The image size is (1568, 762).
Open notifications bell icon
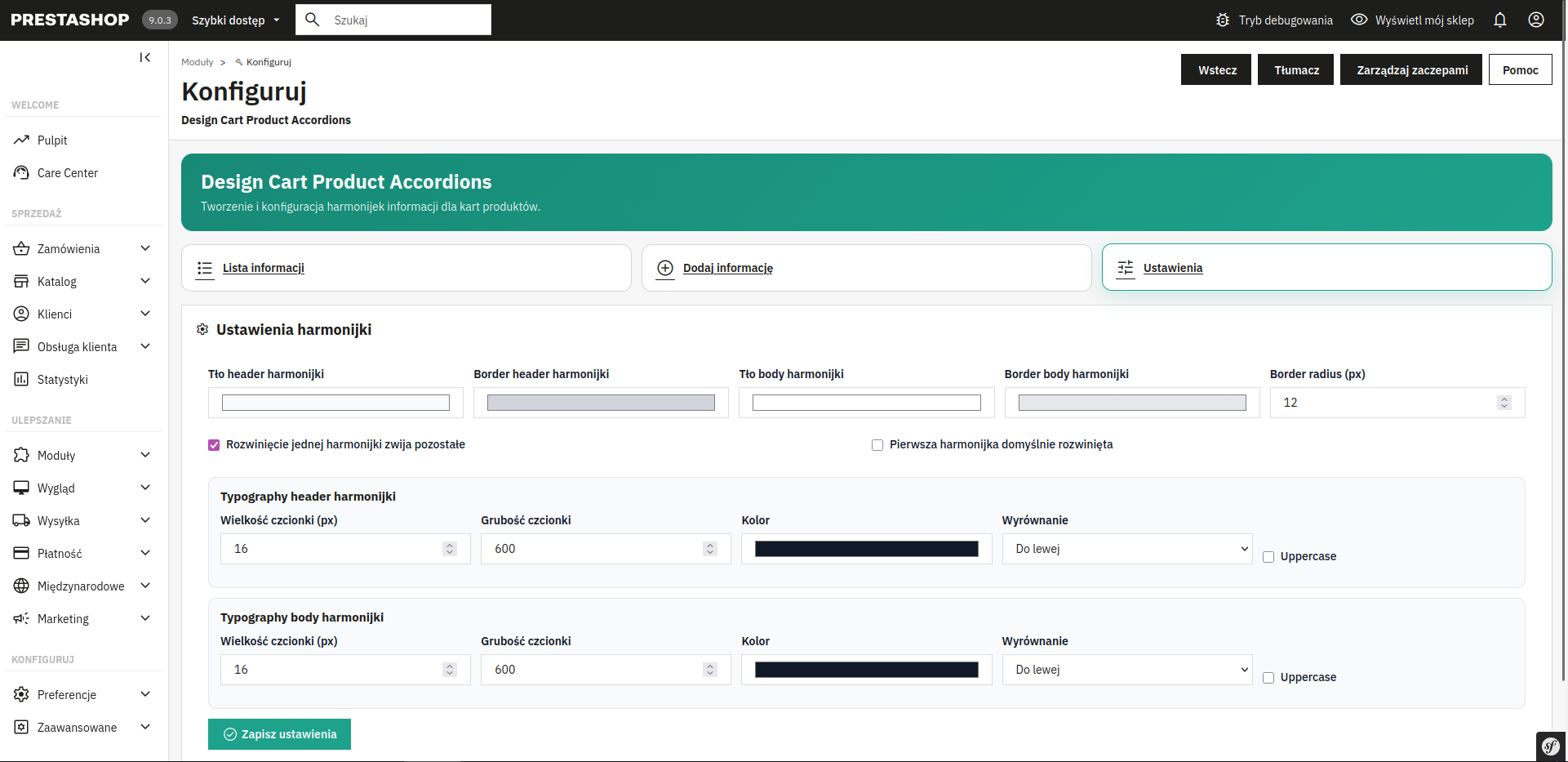[1500, 20]
